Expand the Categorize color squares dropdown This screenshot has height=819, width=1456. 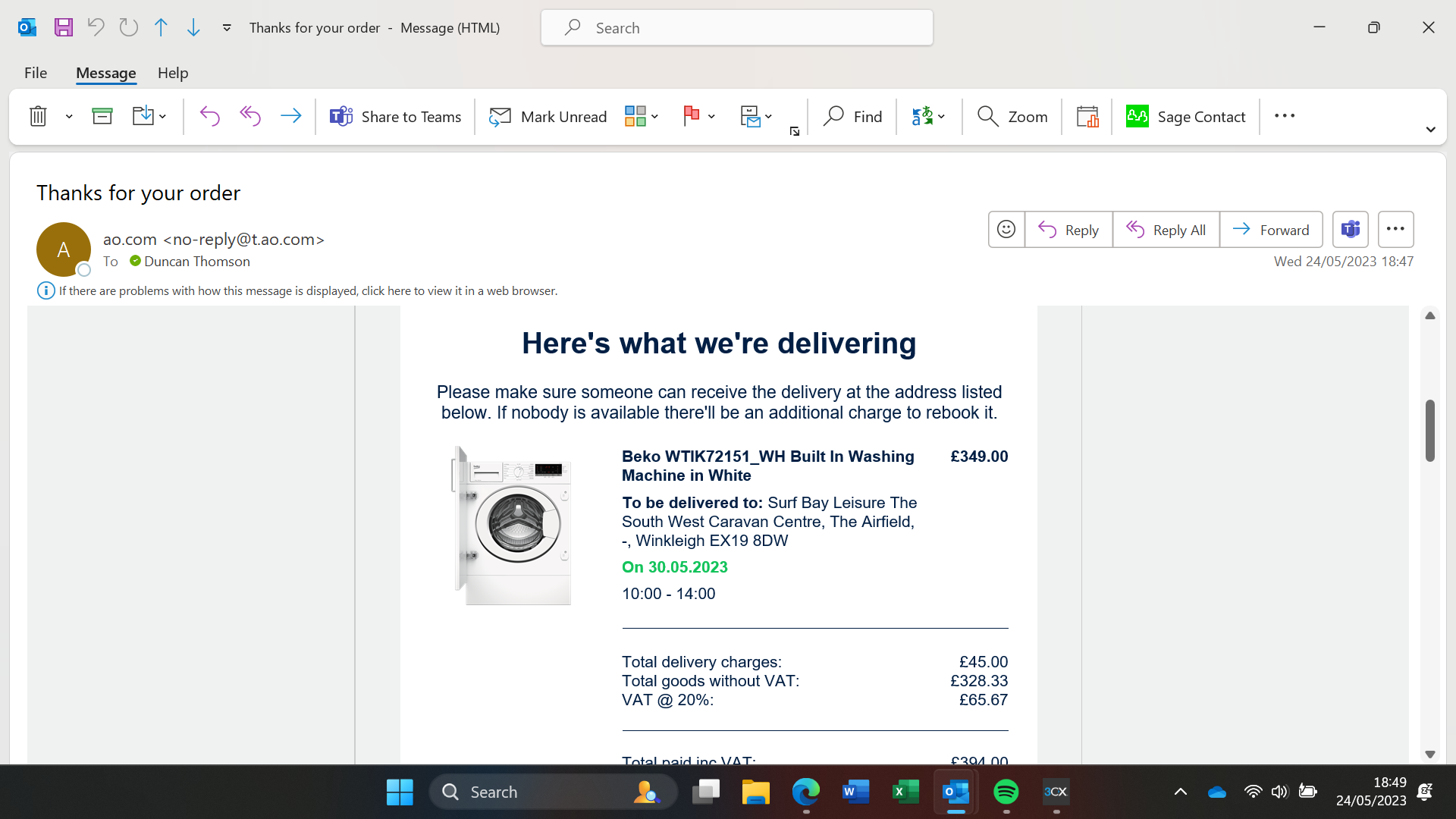point(654,117)
